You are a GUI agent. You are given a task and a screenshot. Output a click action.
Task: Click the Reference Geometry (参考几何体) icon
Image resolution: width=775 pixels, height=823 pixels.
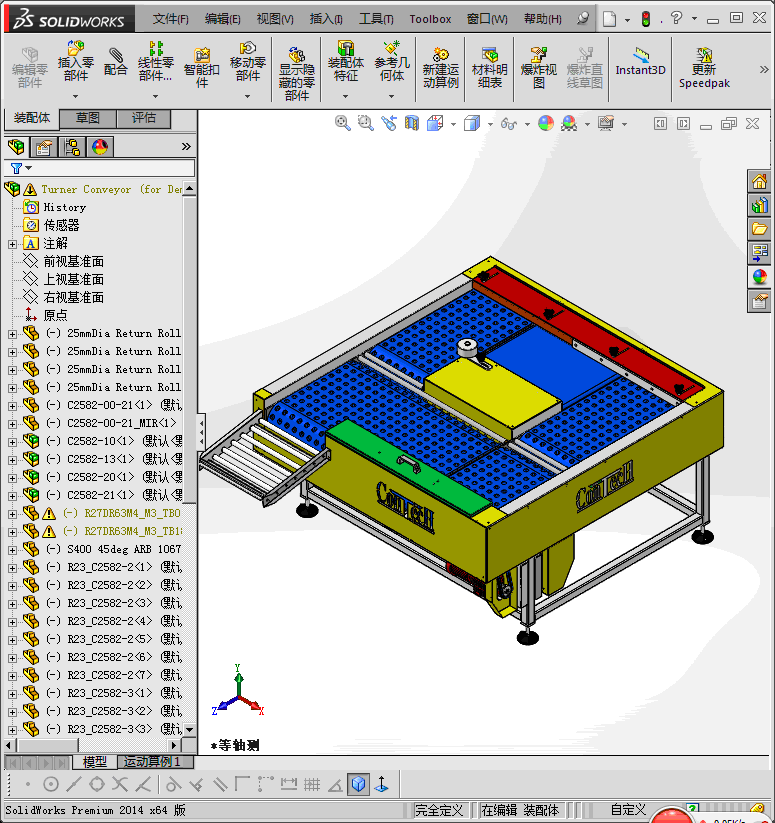click(391, 61)
